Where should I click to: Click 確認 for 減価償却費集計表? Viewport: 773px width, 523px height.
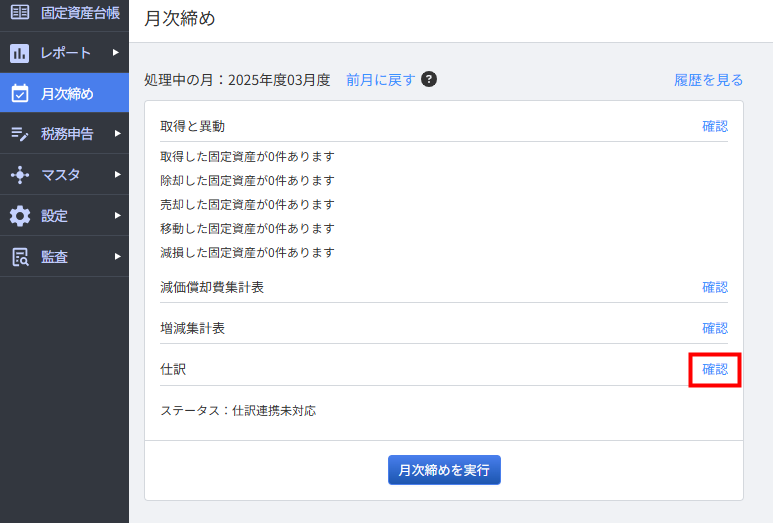point(715,287)
